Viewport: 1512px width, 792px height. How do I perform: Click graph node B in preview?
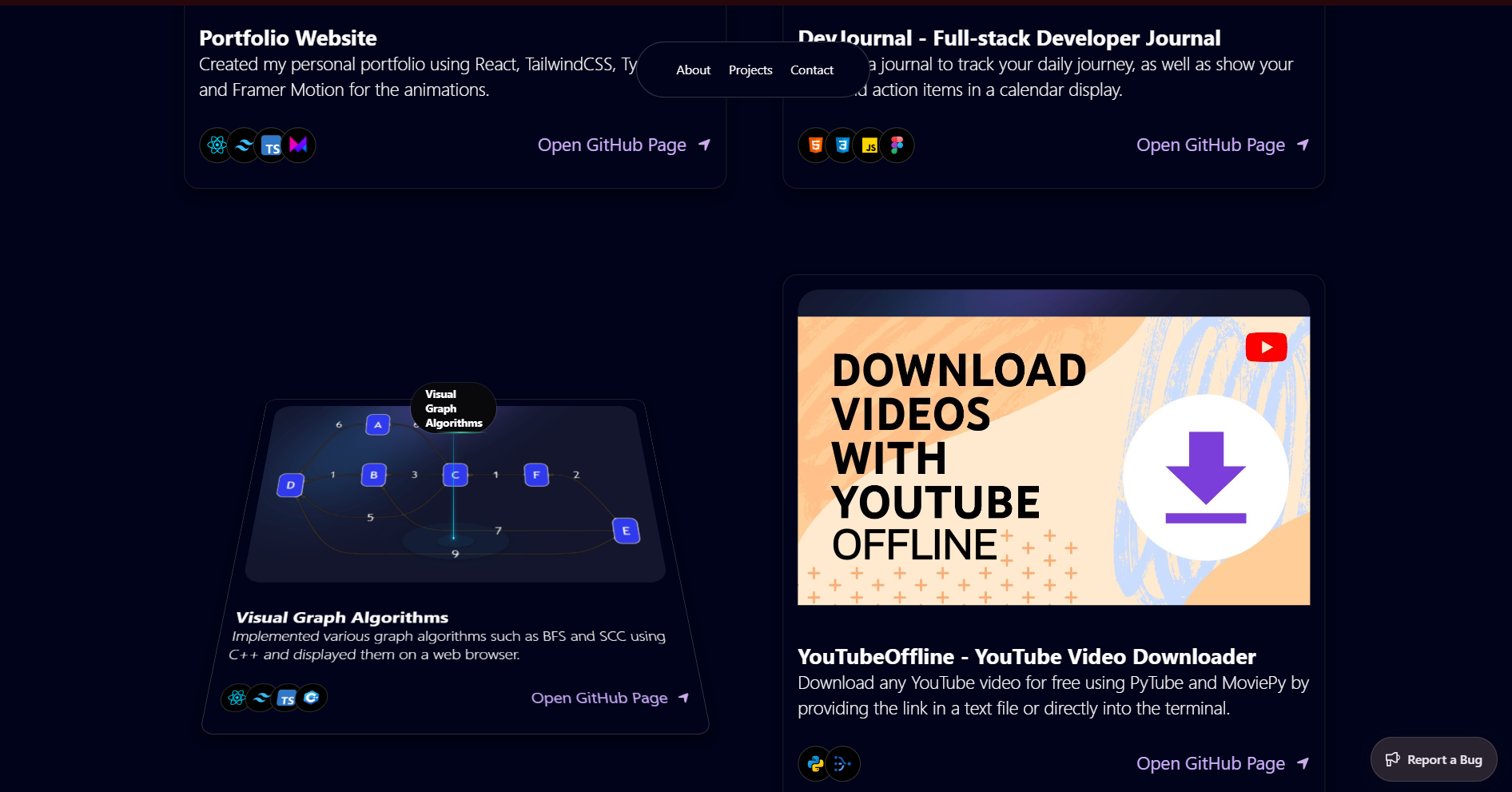point(373,475)
